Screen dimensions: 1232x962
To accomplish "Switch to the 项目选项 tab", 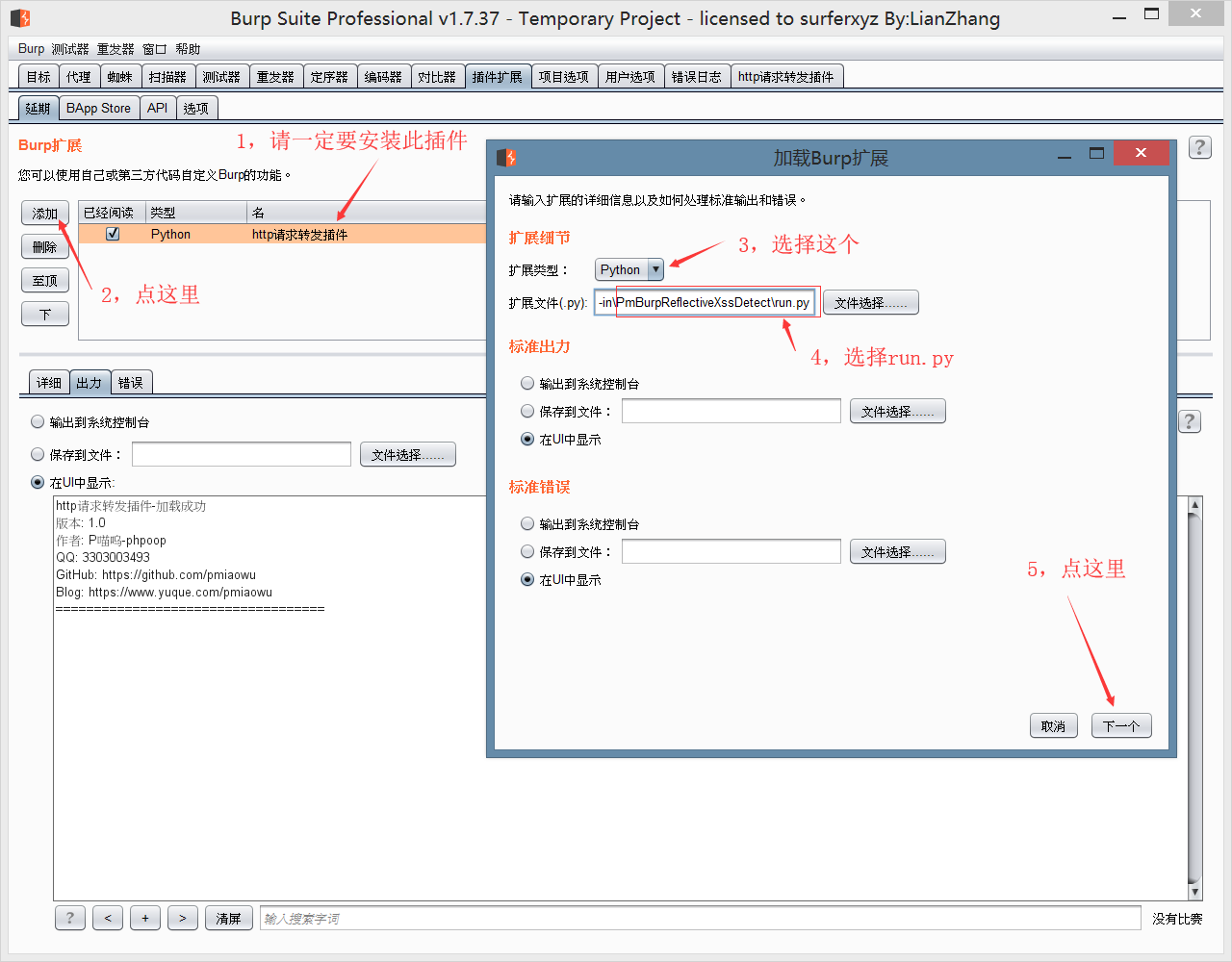I will pos(564,77).
